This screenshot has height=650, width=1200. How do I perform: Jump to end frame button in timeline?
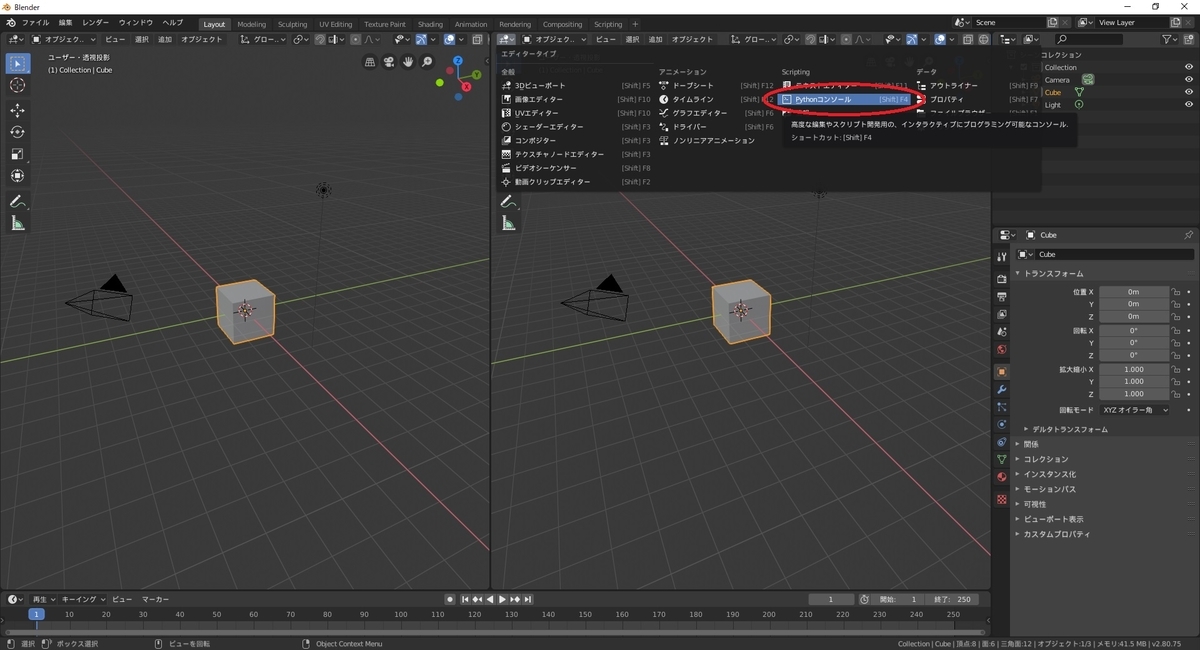click(x=529, y=599)
